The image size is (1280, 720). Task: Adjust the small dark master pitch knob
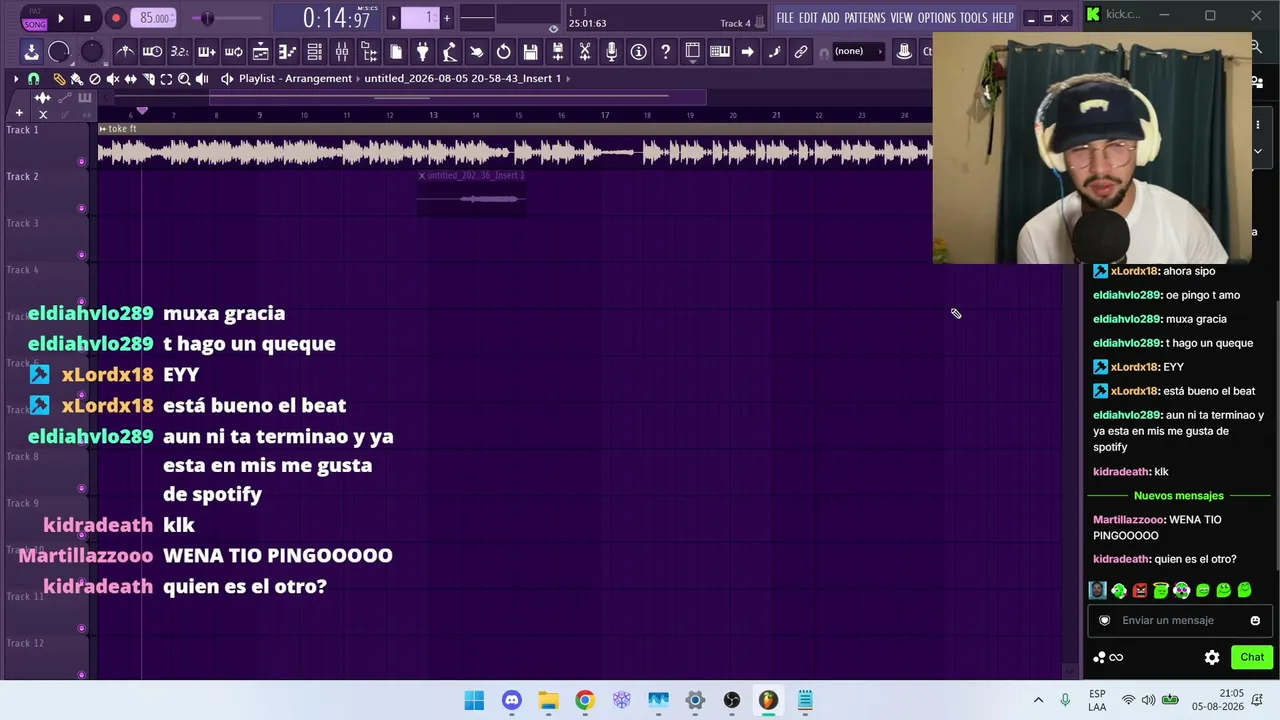[x=91, y=52]
